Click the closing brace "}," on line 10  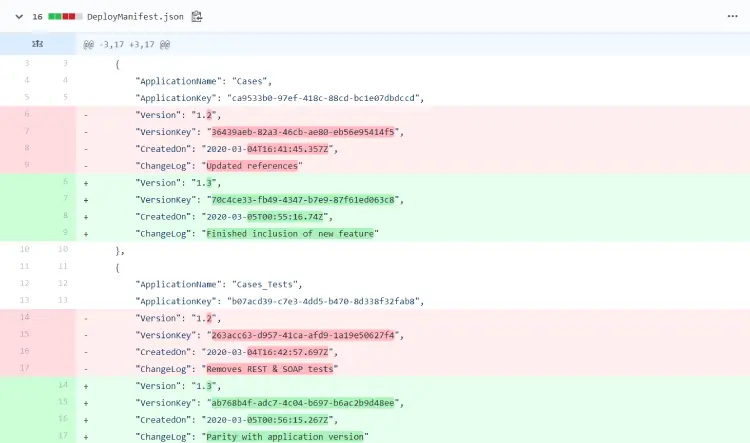click(120, 251)
